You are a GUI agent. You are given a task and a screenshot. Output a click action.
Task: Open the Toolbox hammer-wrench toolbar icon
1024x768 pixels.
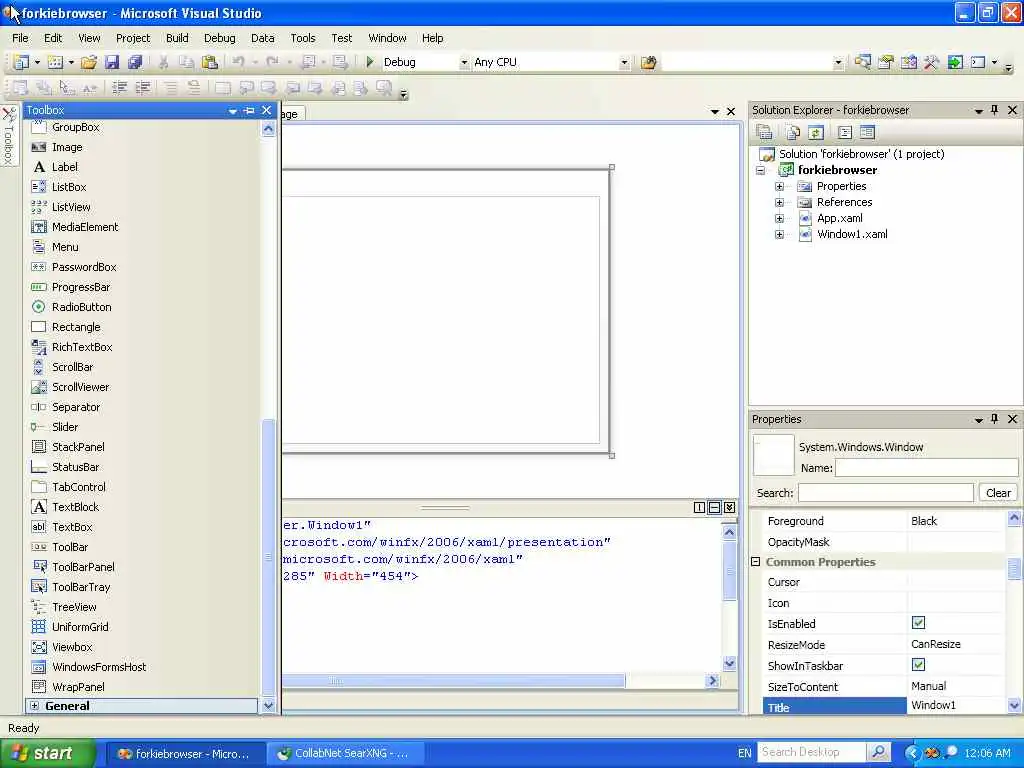coord(931,62)
